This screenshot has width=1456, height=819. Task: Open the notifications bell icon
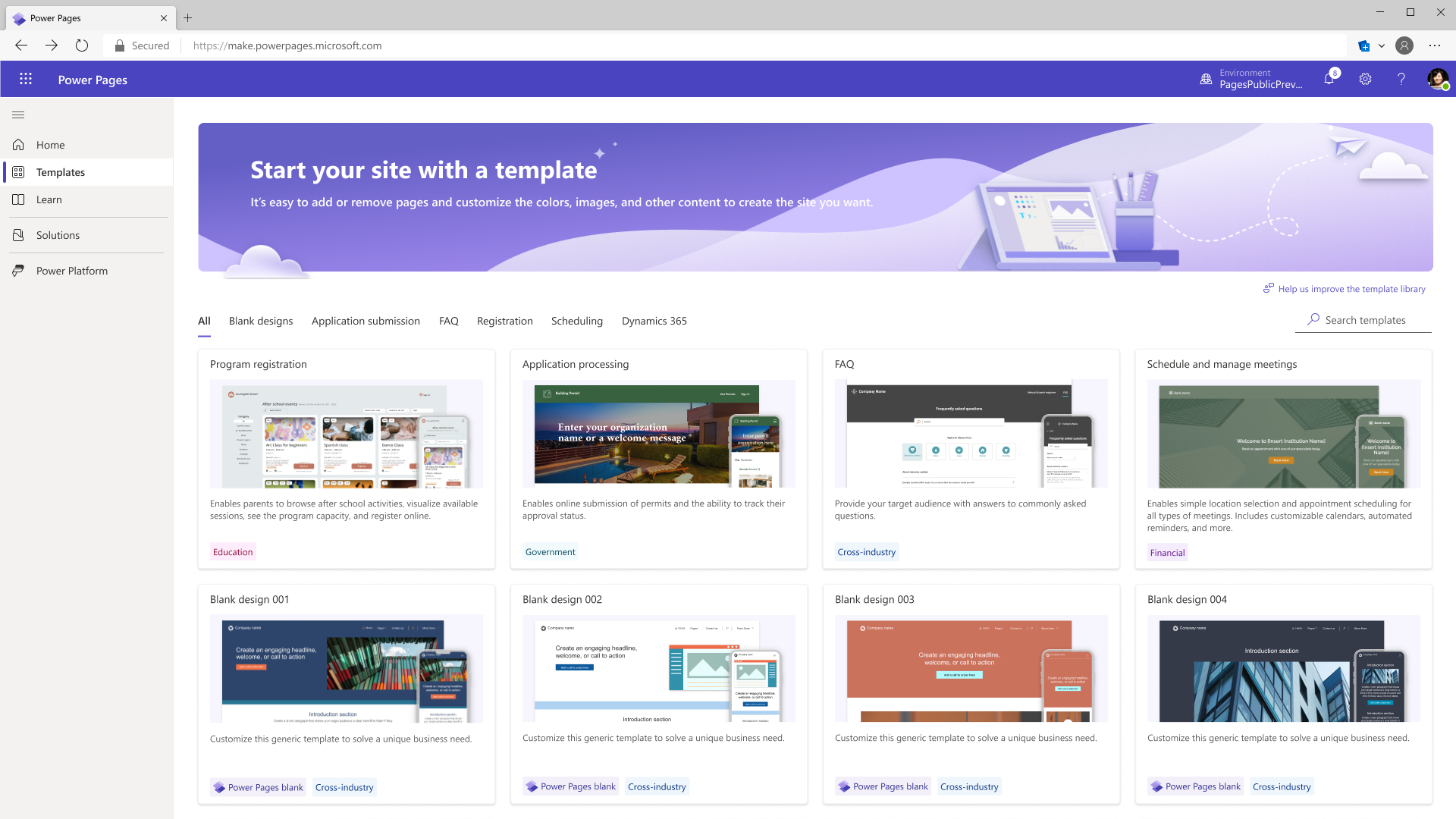[x=1329, y=79]
